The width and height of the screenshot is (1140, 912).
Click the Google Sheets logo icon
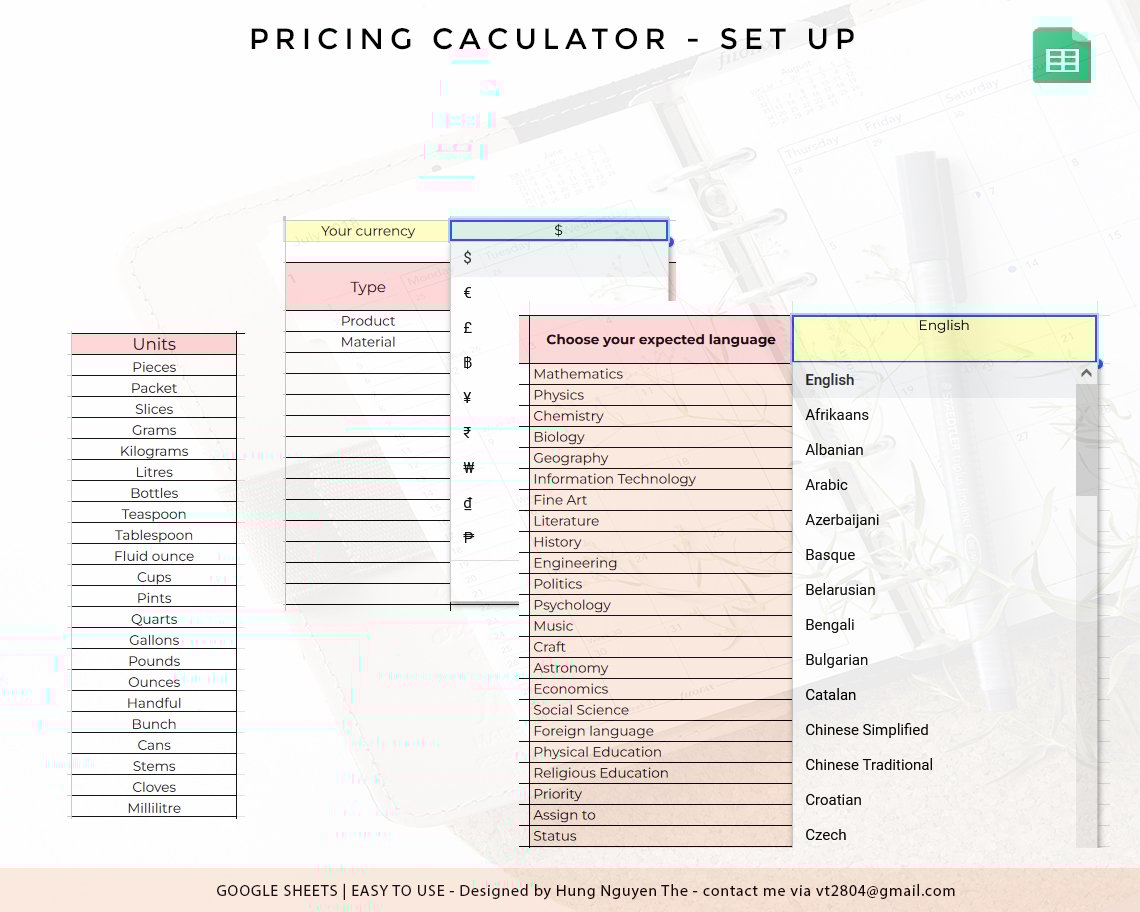[x=1062, y=56]
